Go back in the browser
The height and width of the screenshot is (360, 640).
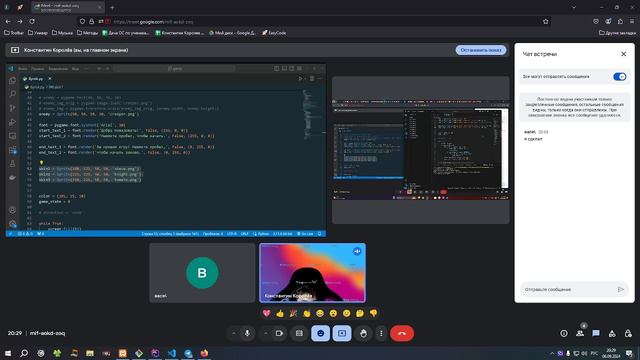[x=8, y=21]
